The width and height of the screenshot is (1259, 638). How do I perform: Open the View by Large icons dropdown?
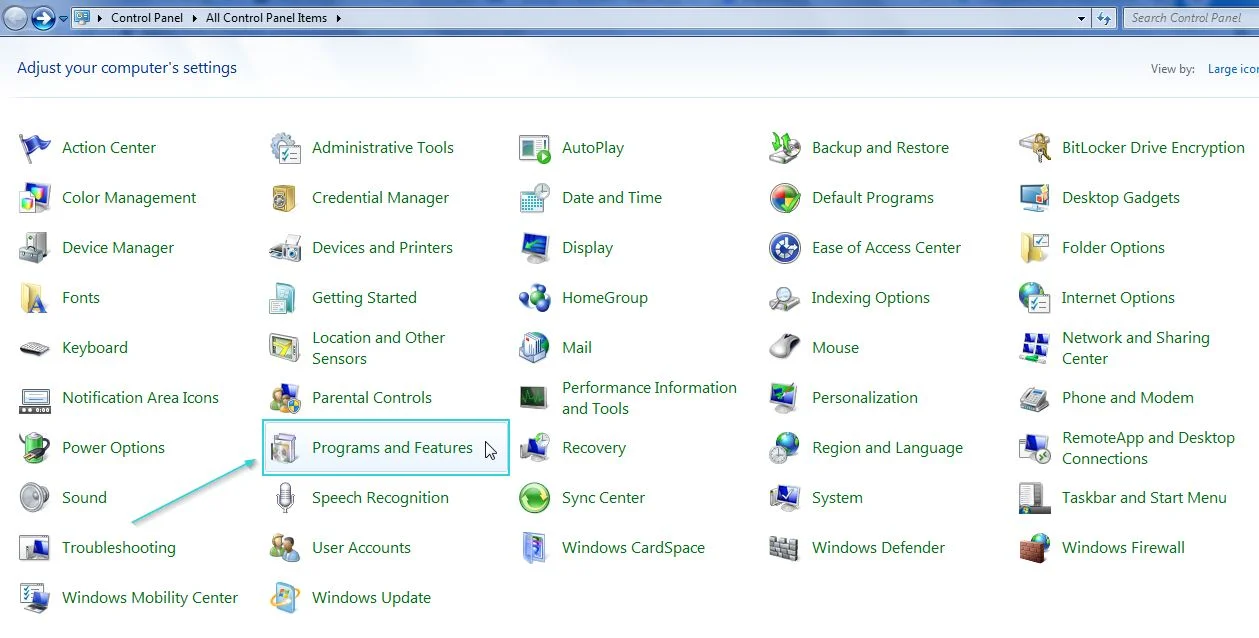coord(1233,69)
